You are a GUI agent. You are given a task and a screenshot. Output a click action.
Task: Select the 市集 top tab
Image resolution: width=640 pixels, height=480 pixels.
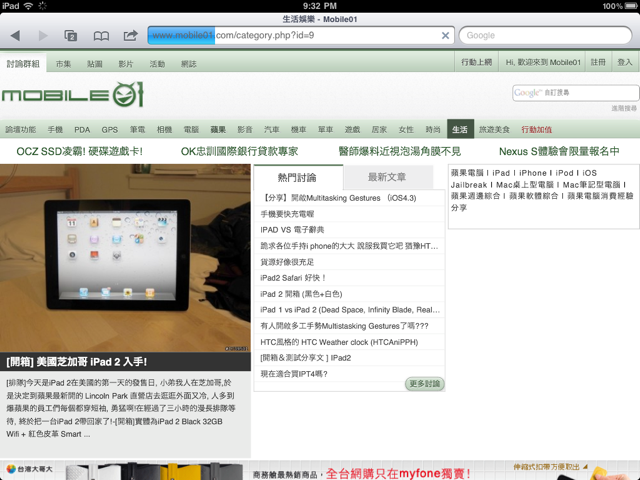point(63,64)
